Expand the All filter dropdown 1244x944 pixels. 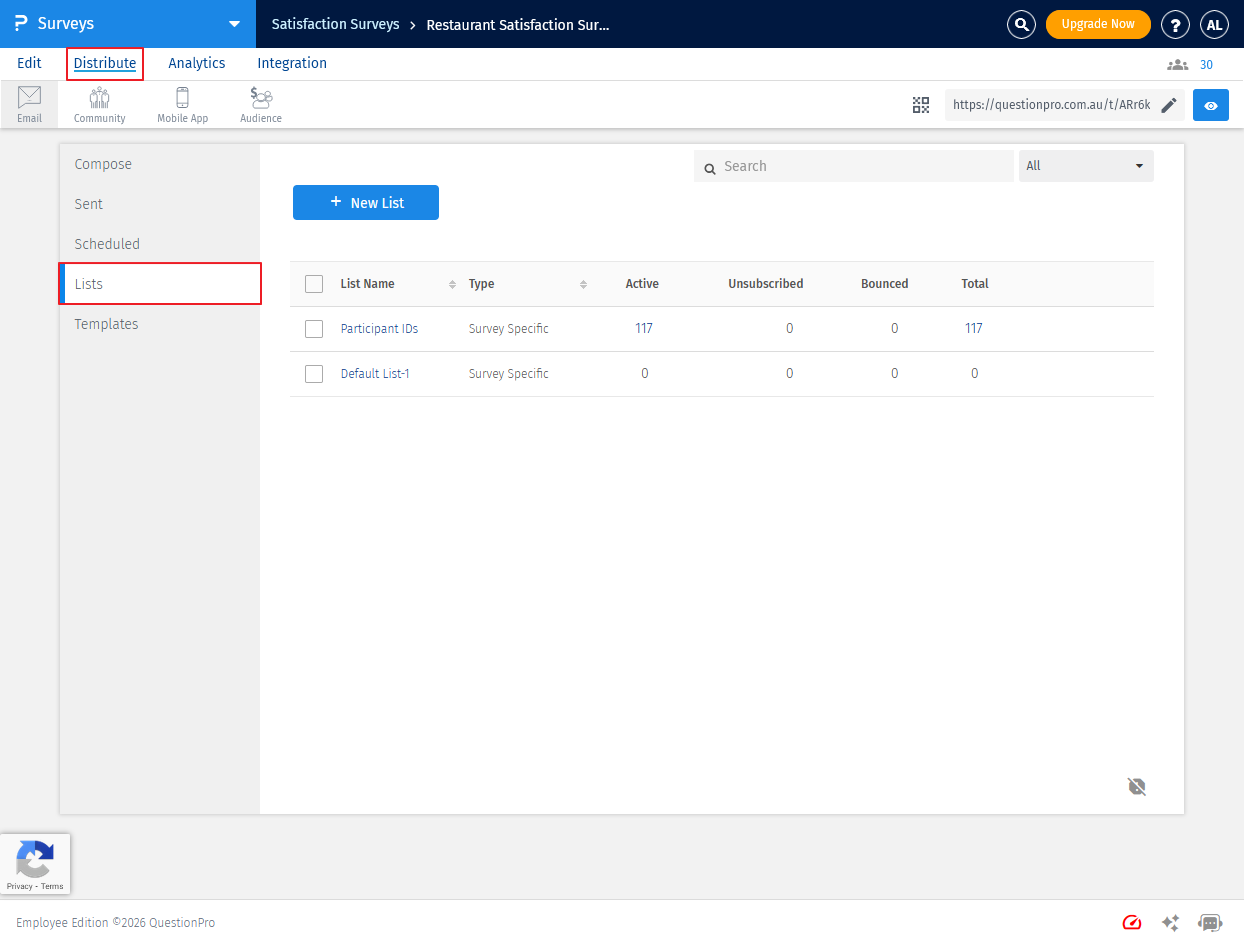1086,166
